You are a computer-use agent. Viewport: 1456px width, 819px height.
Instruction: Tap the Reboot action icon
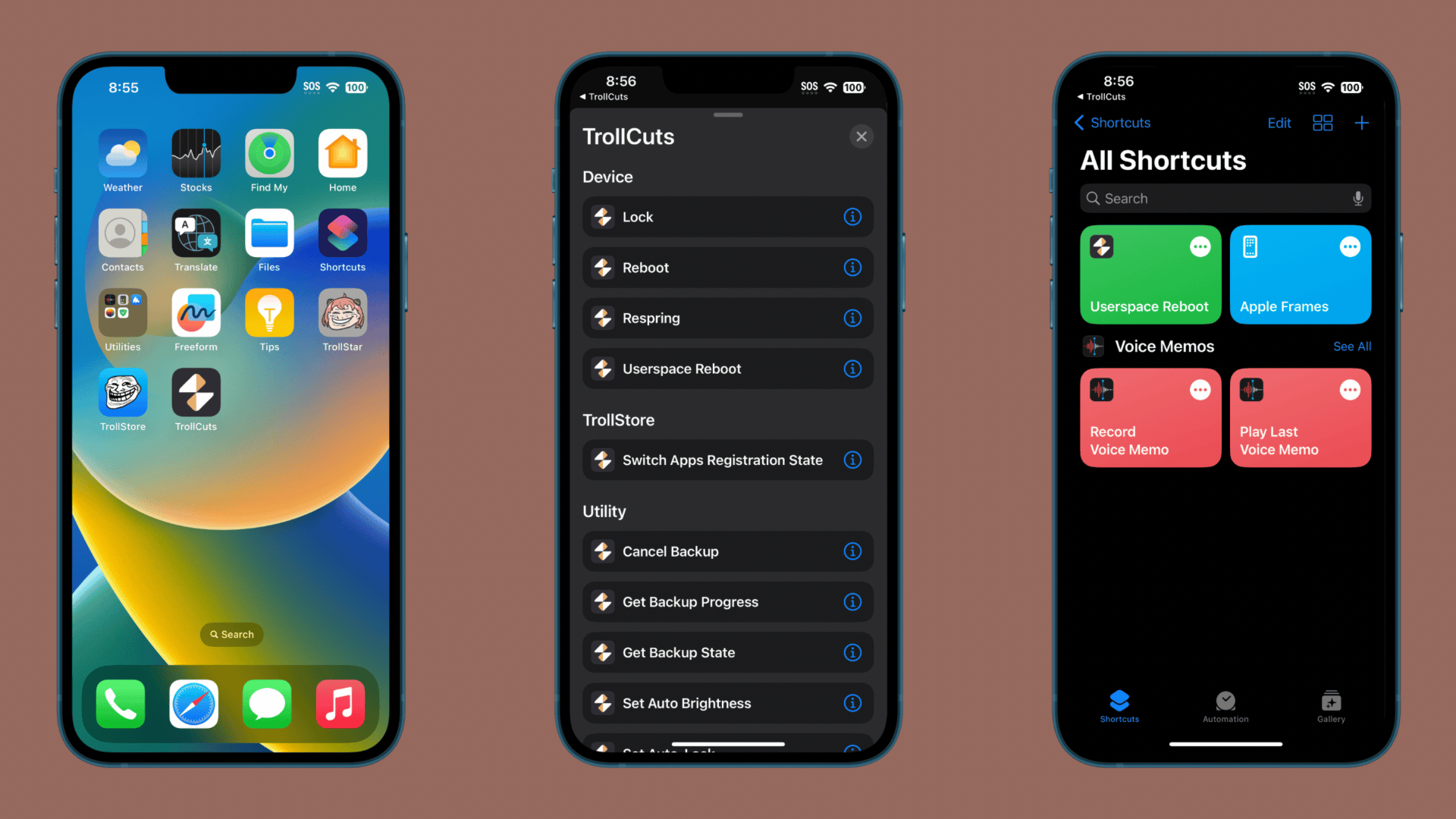[x=601, y=267]
